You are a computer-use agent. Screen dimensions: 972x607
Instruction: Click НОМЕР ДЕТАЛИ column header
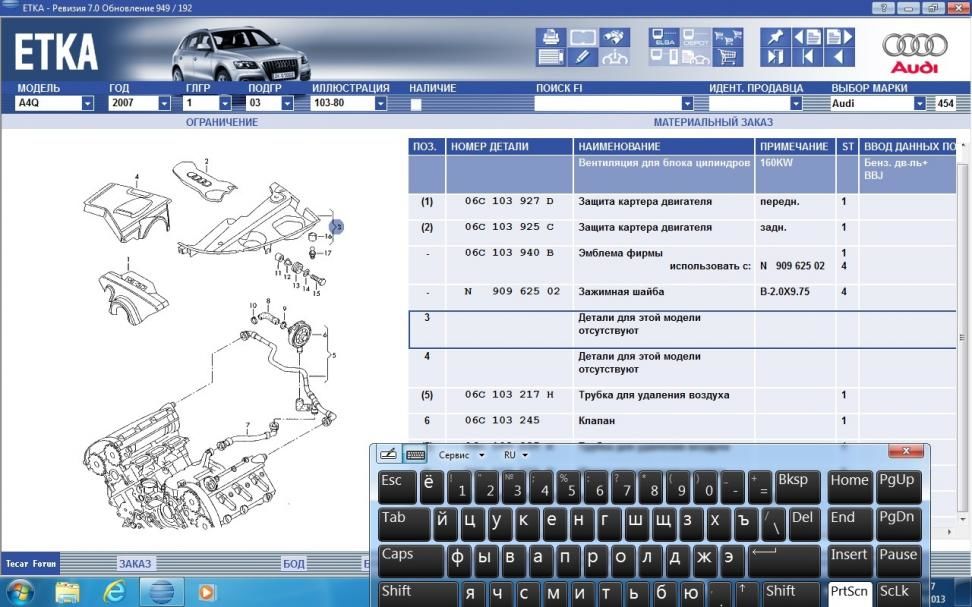coord(510,146)
